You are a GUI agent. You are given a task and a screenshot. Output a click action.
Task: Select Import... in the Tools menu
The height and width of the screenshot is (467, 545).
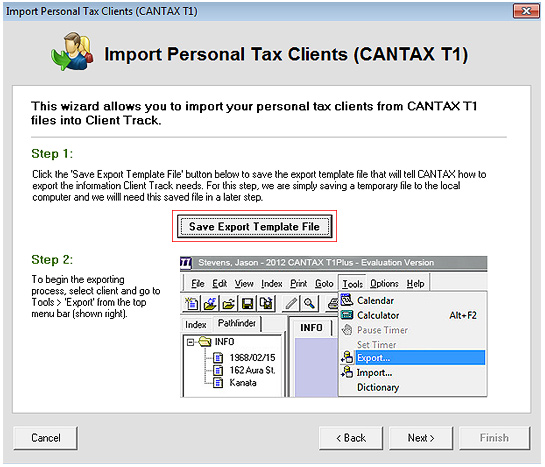point(413,372)
